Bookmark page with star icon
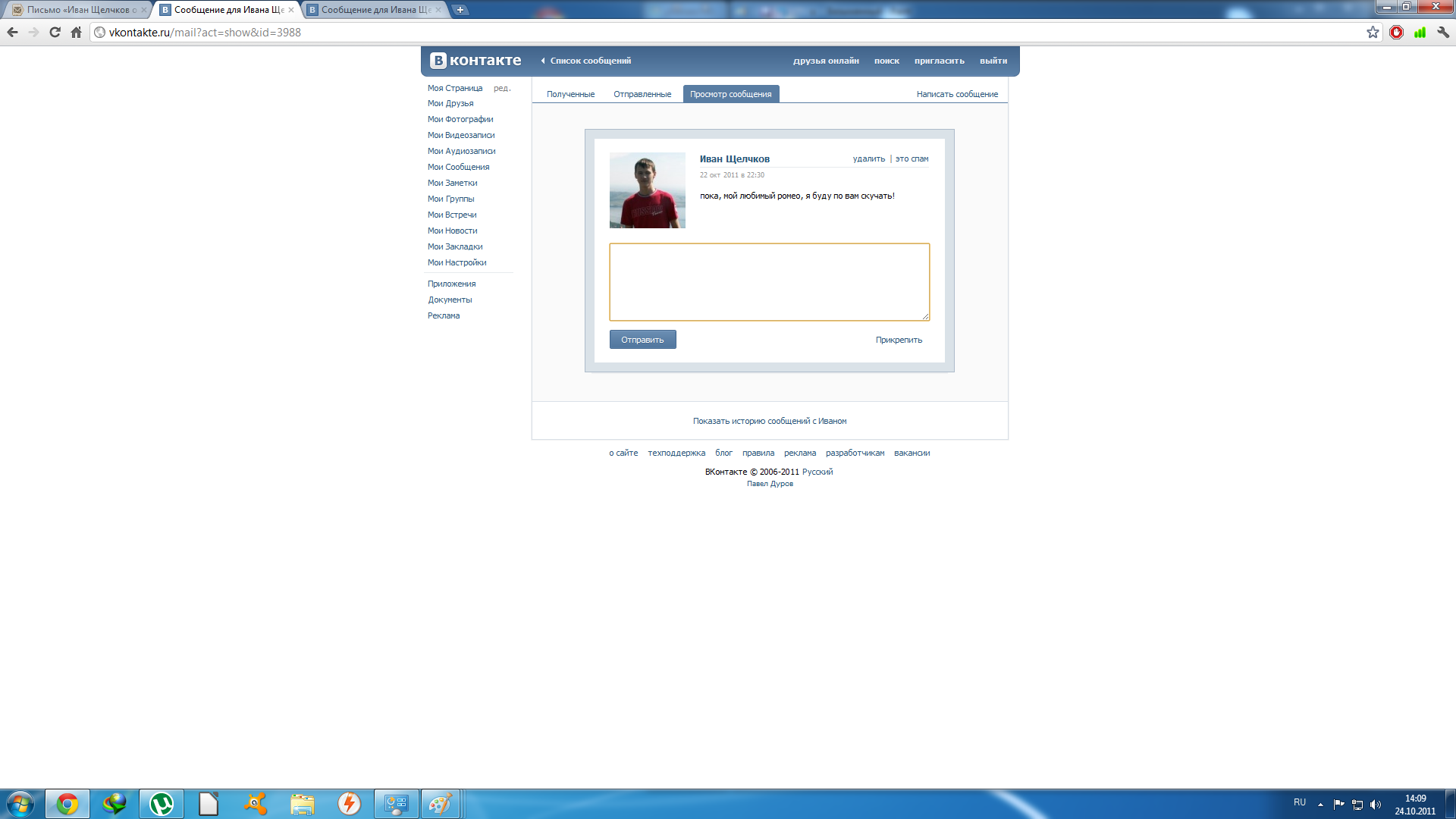This screenshot has height=819, width=1456. 1373,33
